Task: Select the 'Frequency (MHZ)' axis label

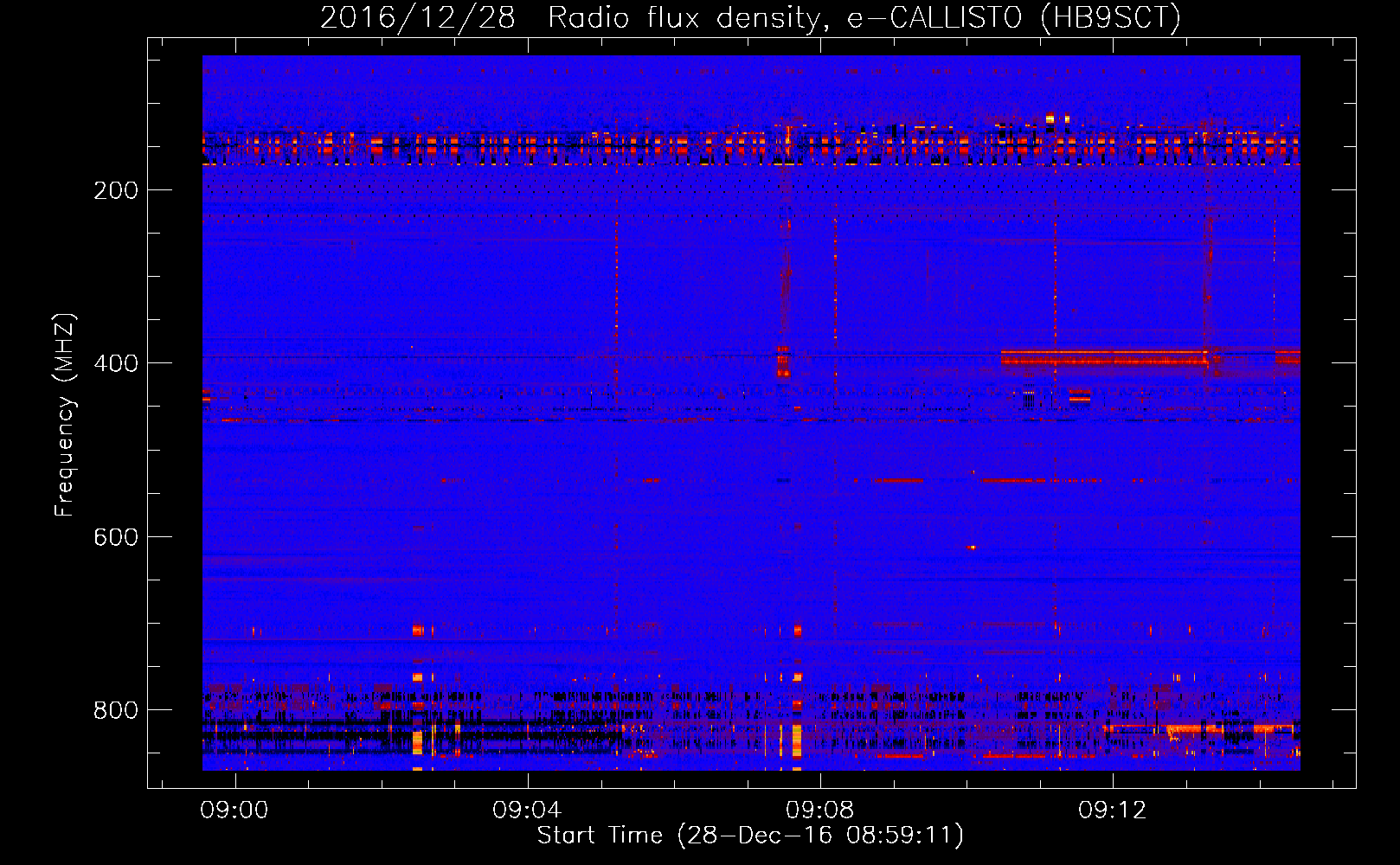Action: 65,415
